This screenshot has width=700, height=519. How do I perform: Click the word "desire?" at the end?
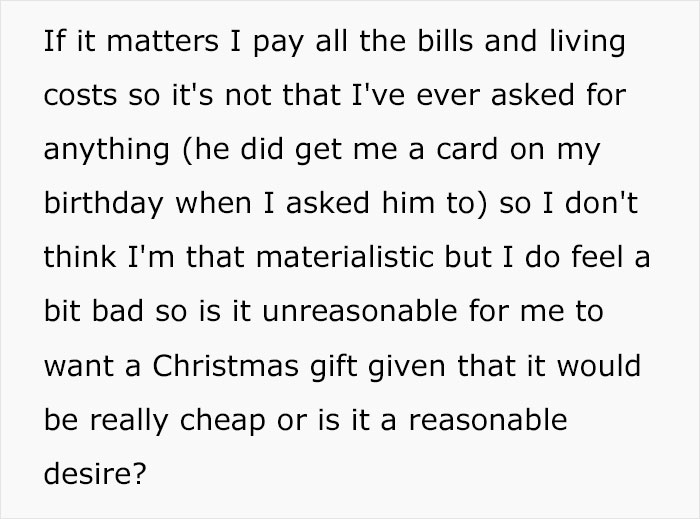[x=95, y=473]
